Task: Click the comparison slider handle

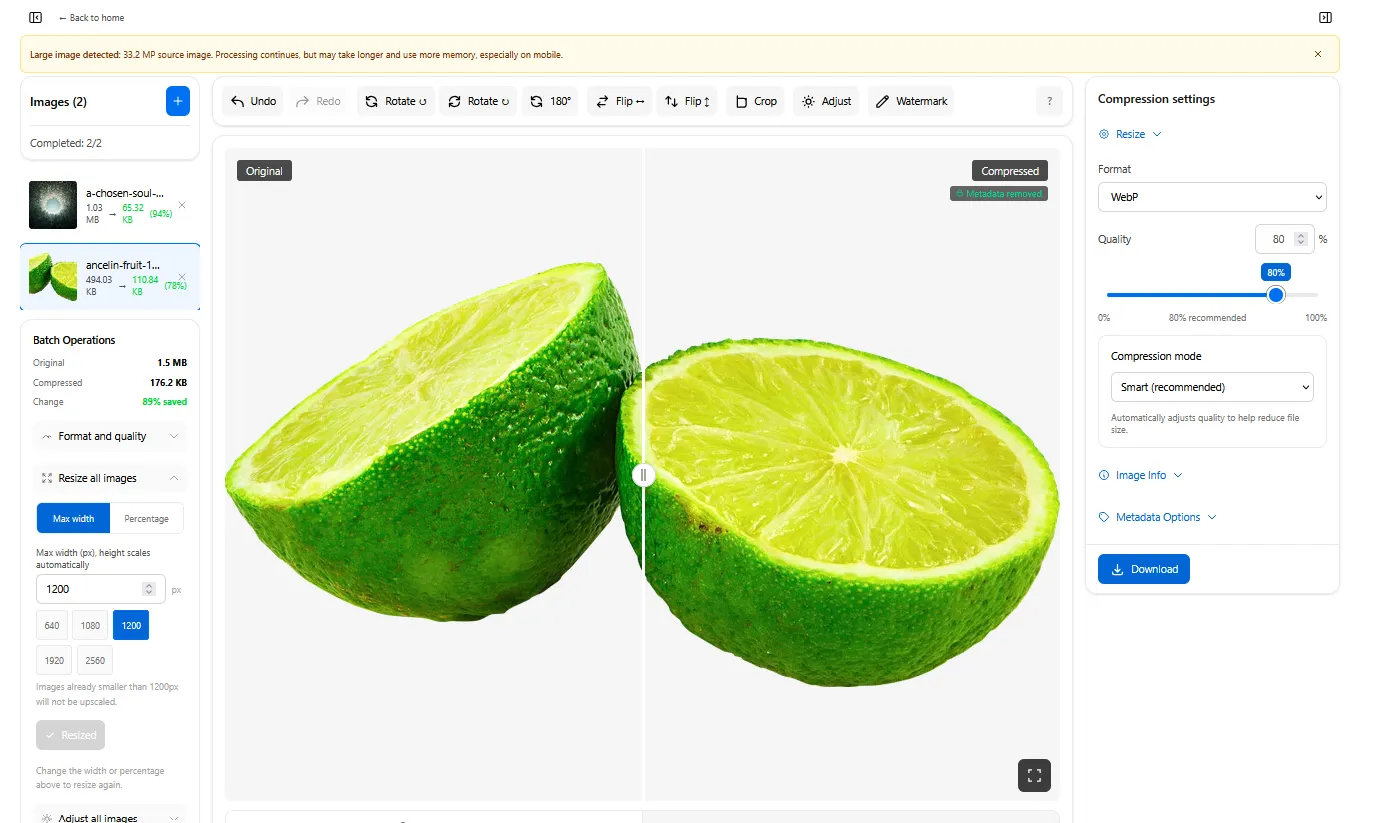Action: coord(643,475)
